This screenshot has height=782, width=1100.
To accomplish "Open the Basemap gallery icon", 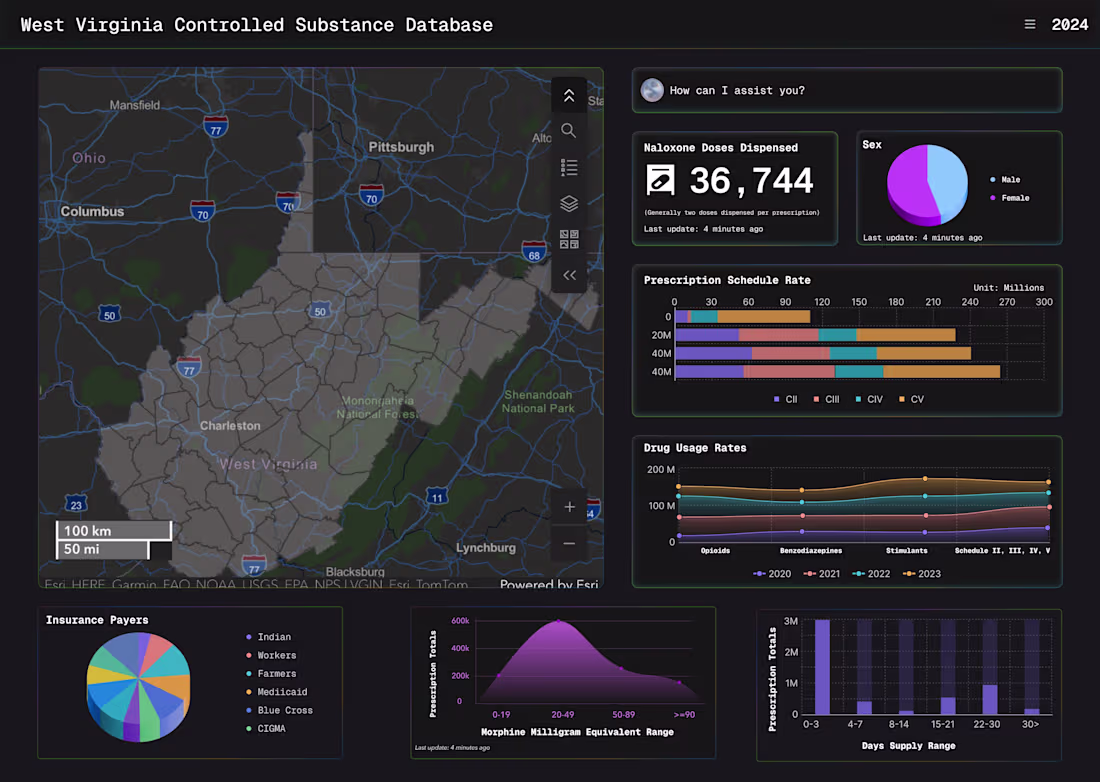I will tap(569, 239).
